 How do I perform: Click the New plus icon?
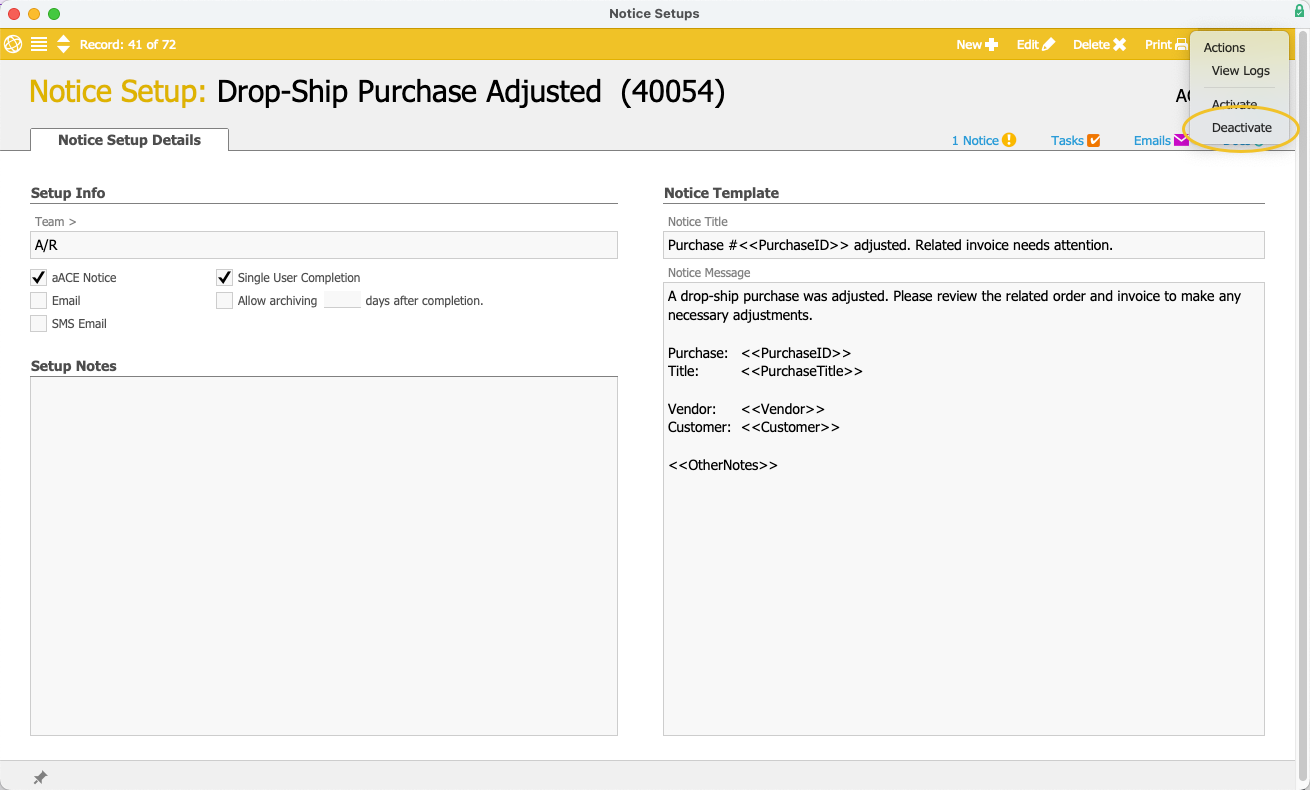tap(991, 44)
